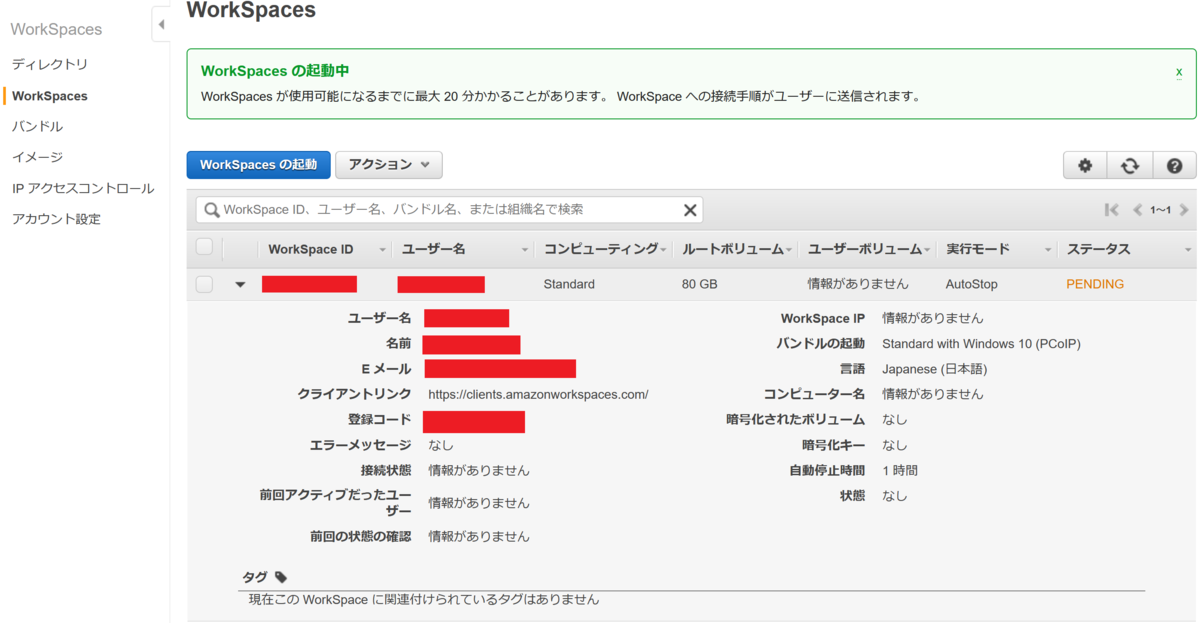Collapse the left navigation sidebar
1200x623 pixels.
[162, 22]
